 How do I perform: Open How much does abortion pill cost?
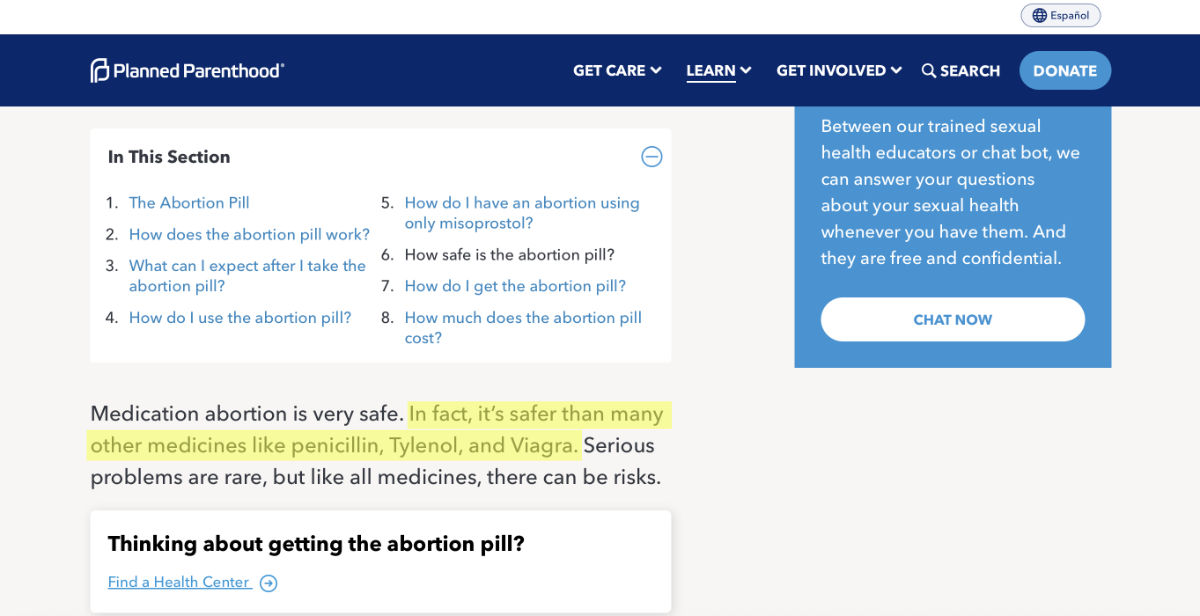click(523, 328)
